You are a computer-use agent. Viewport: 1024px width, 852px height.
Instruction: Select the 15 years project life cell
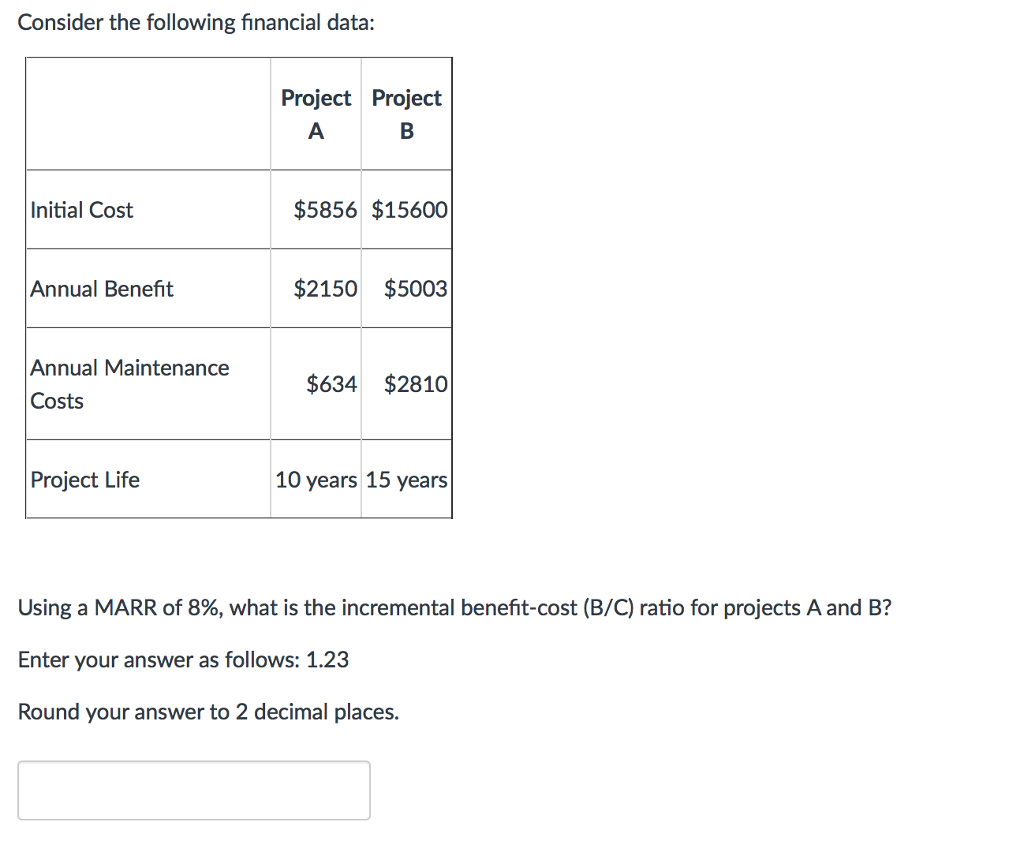click(x=406, y=479)
